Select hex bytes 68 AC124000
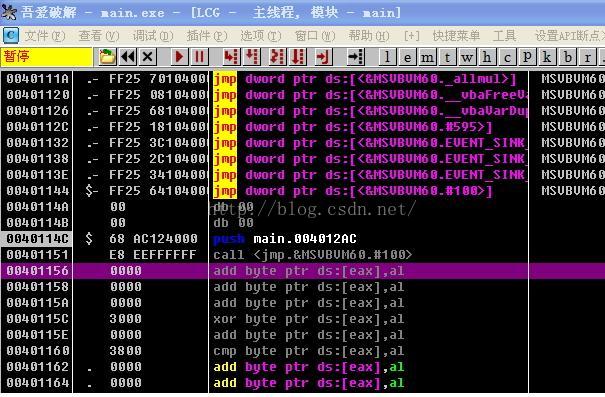The height and width of the screenshot is (397, 605). (153, 239)
